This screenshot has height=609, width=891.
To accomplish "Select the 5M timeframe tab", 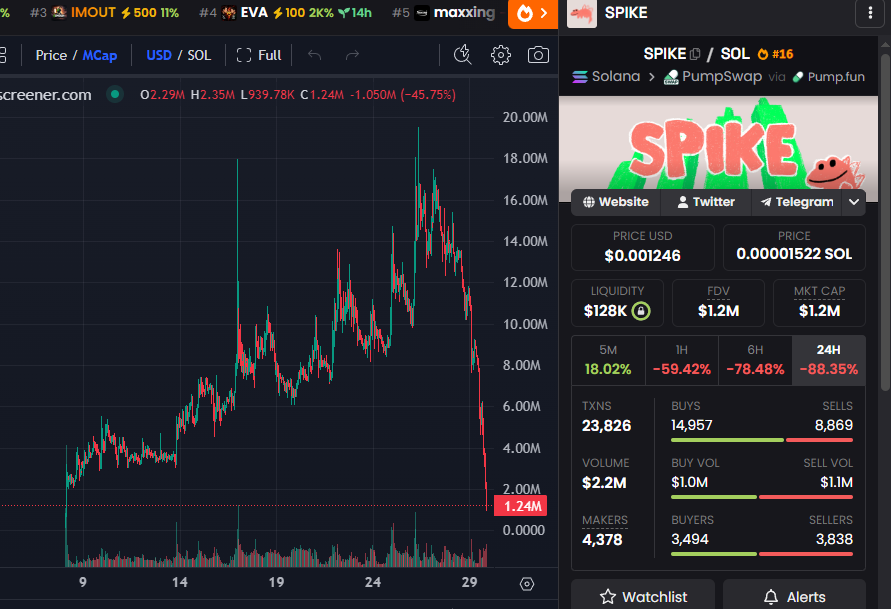I will (608, 360).
